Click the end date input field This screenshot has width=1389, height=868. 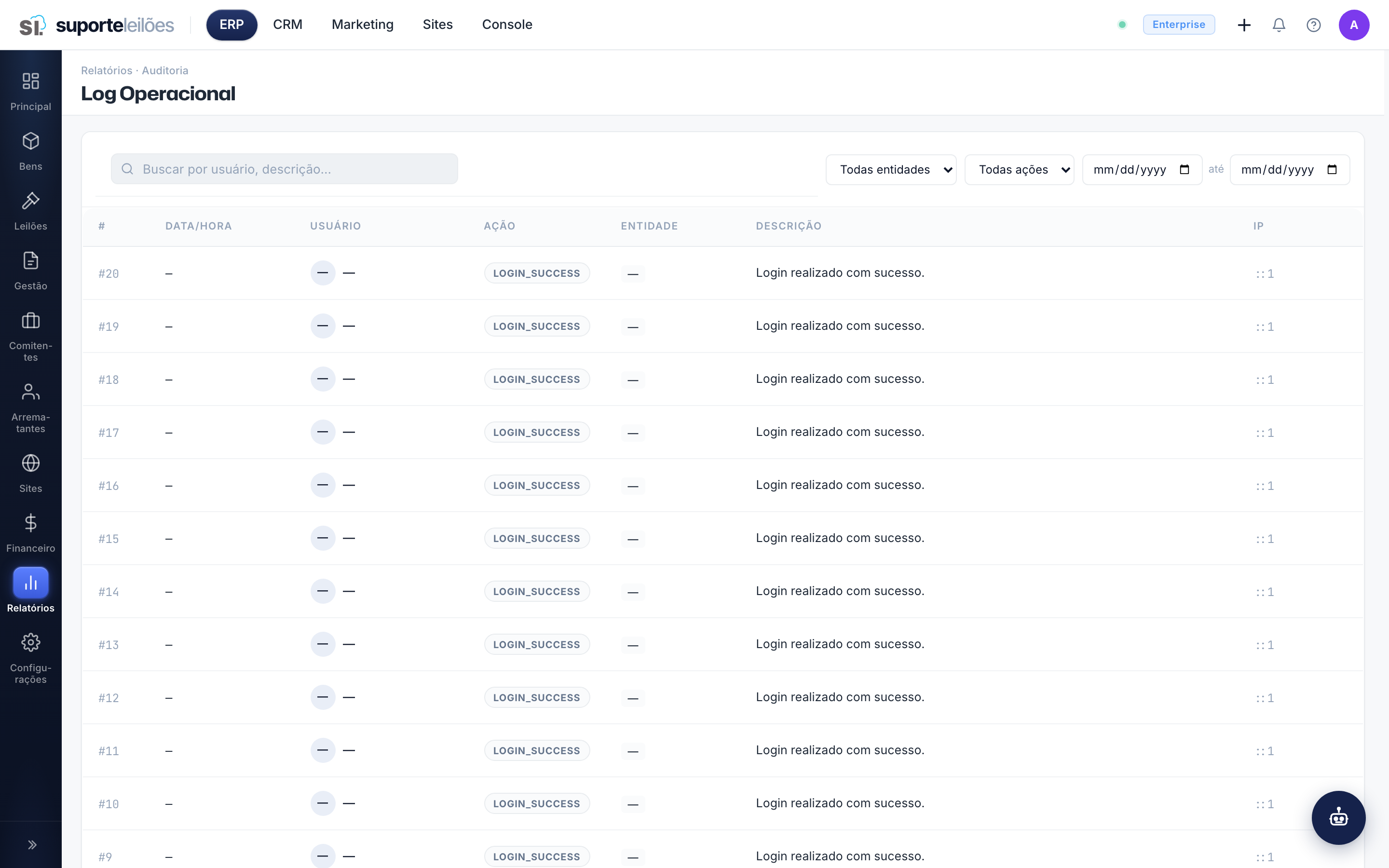pyautogui.click(x=1289, y=169)
